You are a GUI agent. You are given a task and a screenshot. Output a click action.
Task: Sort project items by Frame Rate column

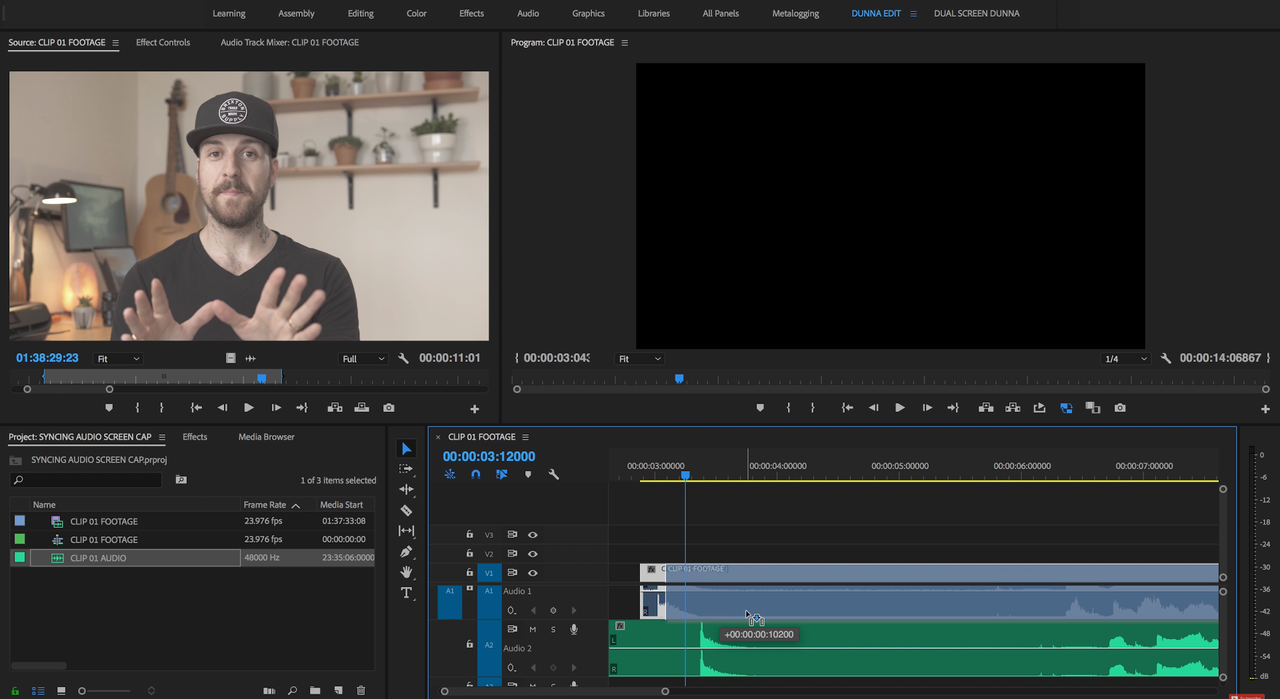[265, 505]
